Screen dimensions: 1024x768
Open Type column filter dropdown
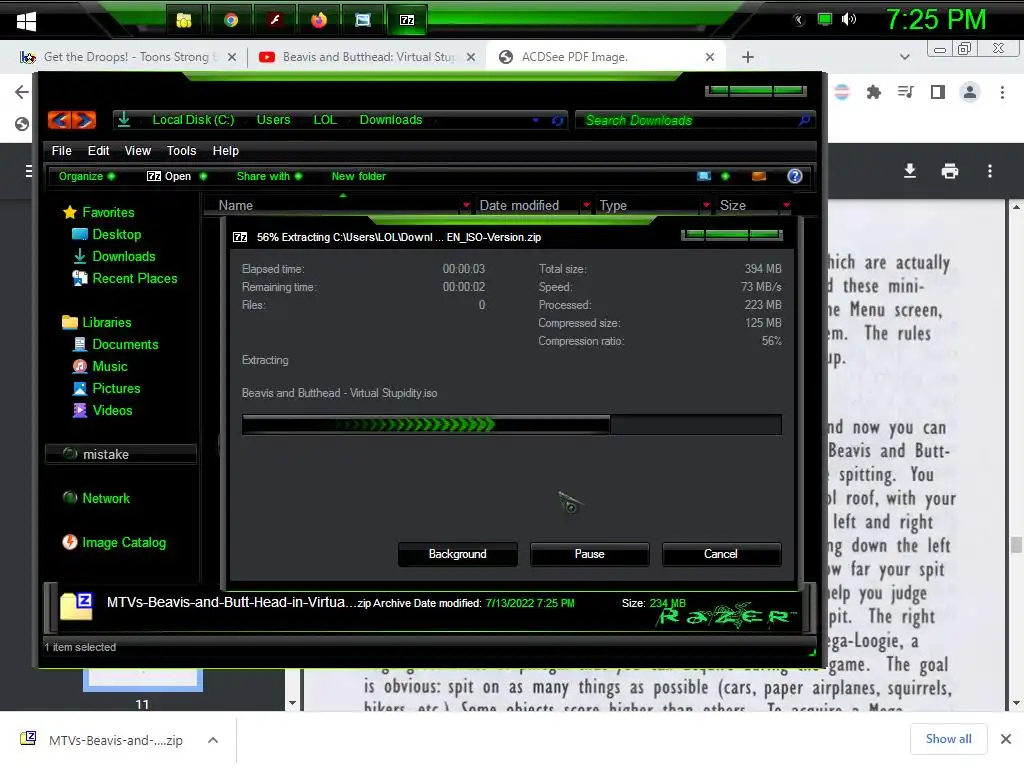(x=706, y=206)
